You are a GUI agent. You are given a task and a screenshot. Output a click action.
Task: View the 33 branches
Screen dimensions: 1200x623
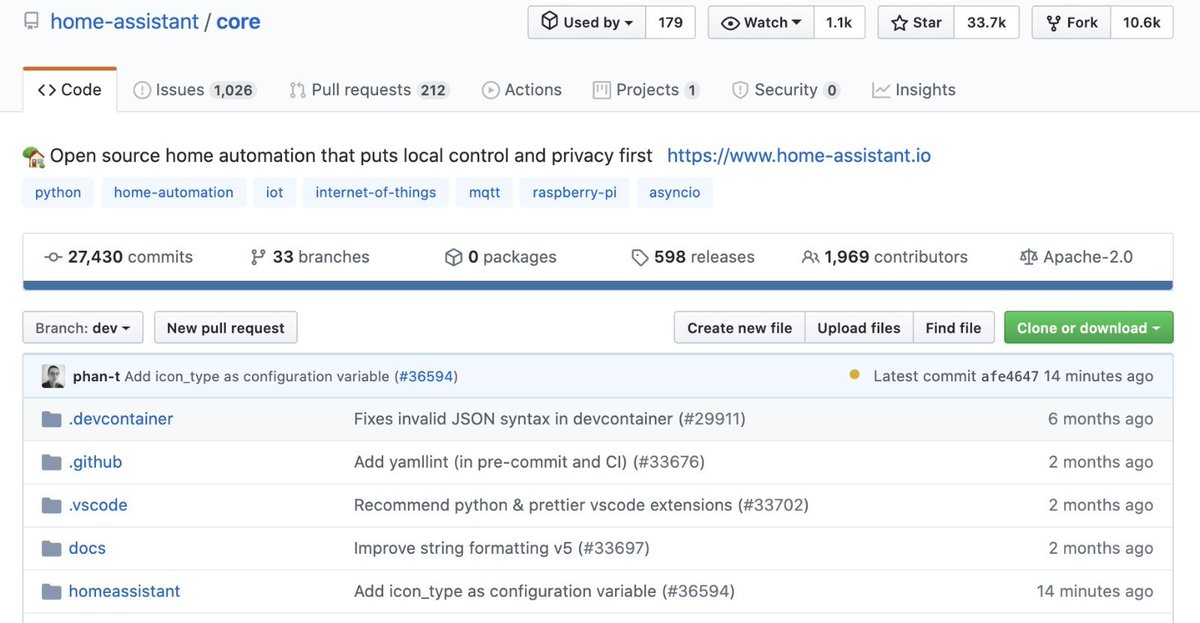click(x=310, y=257)
